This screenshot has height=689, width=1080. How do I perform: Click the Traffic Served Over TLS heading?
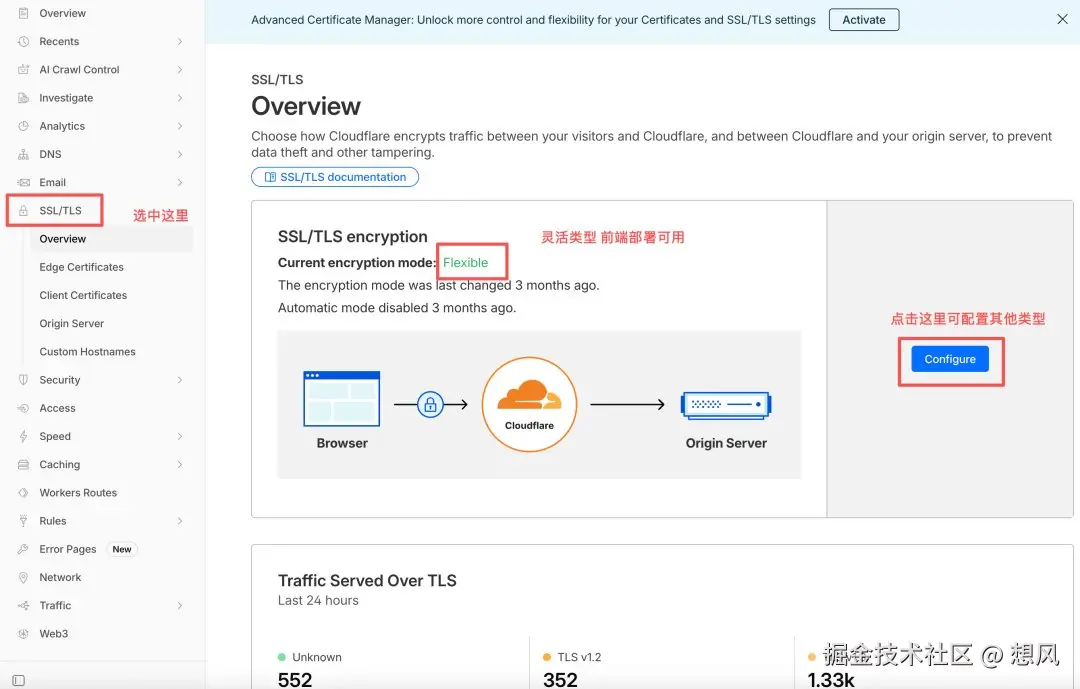coord(367,581)
